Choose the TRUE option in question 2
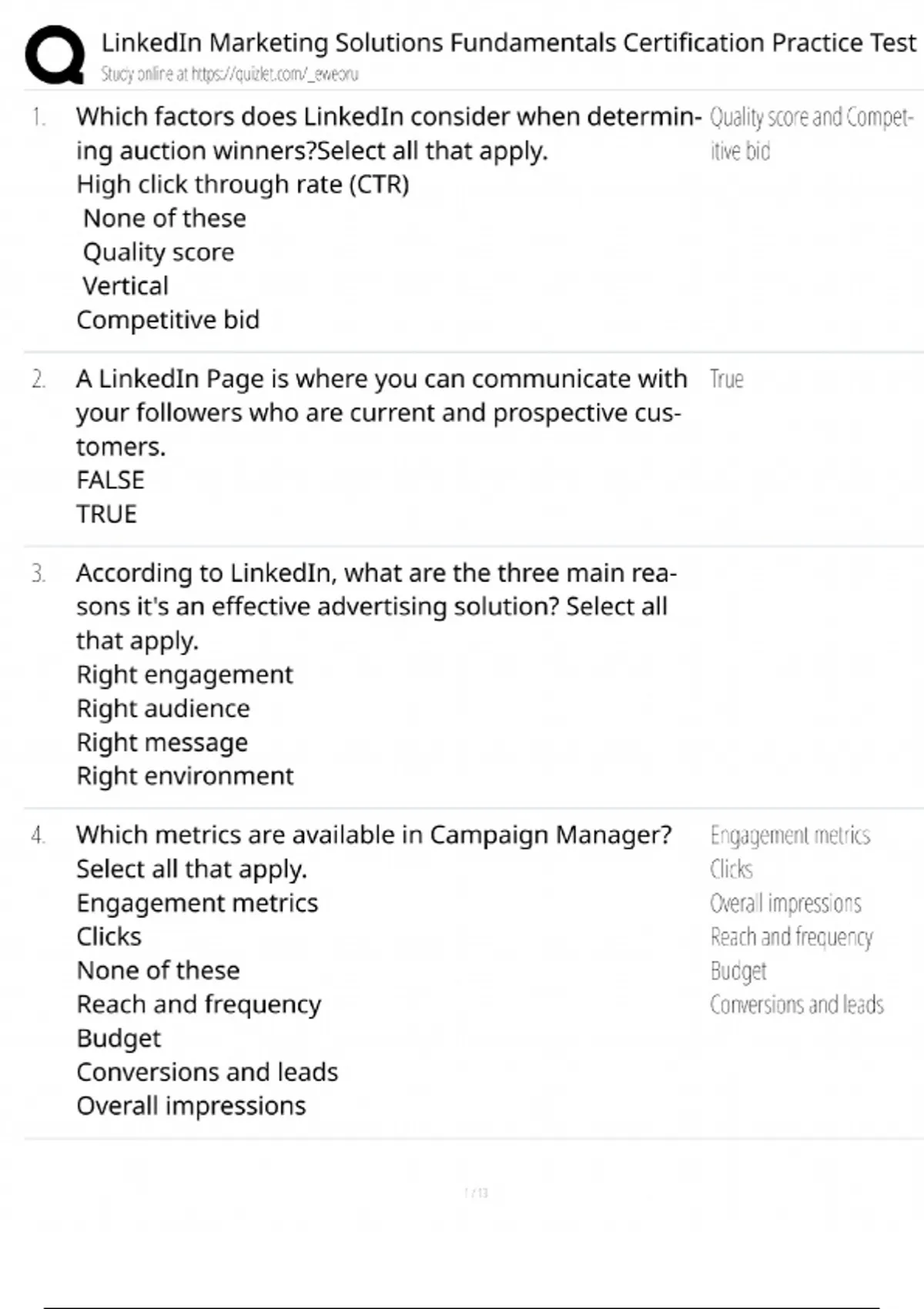The image size is (924, 1309). pos(106,514)
